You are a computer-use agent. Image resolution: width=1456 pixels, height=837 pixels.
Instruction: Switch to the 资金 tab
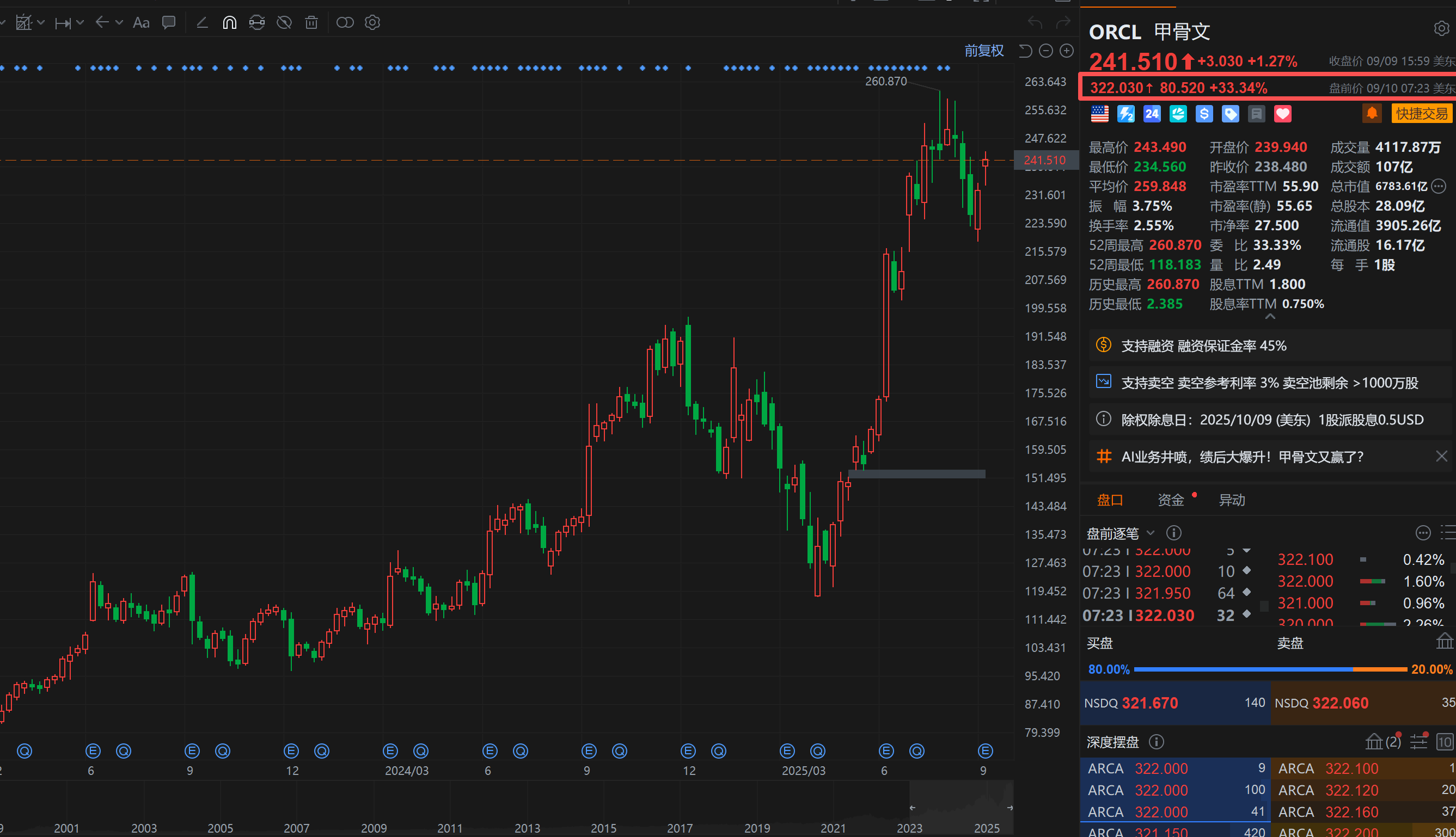pyautogui.click(x=1171, y=500)
